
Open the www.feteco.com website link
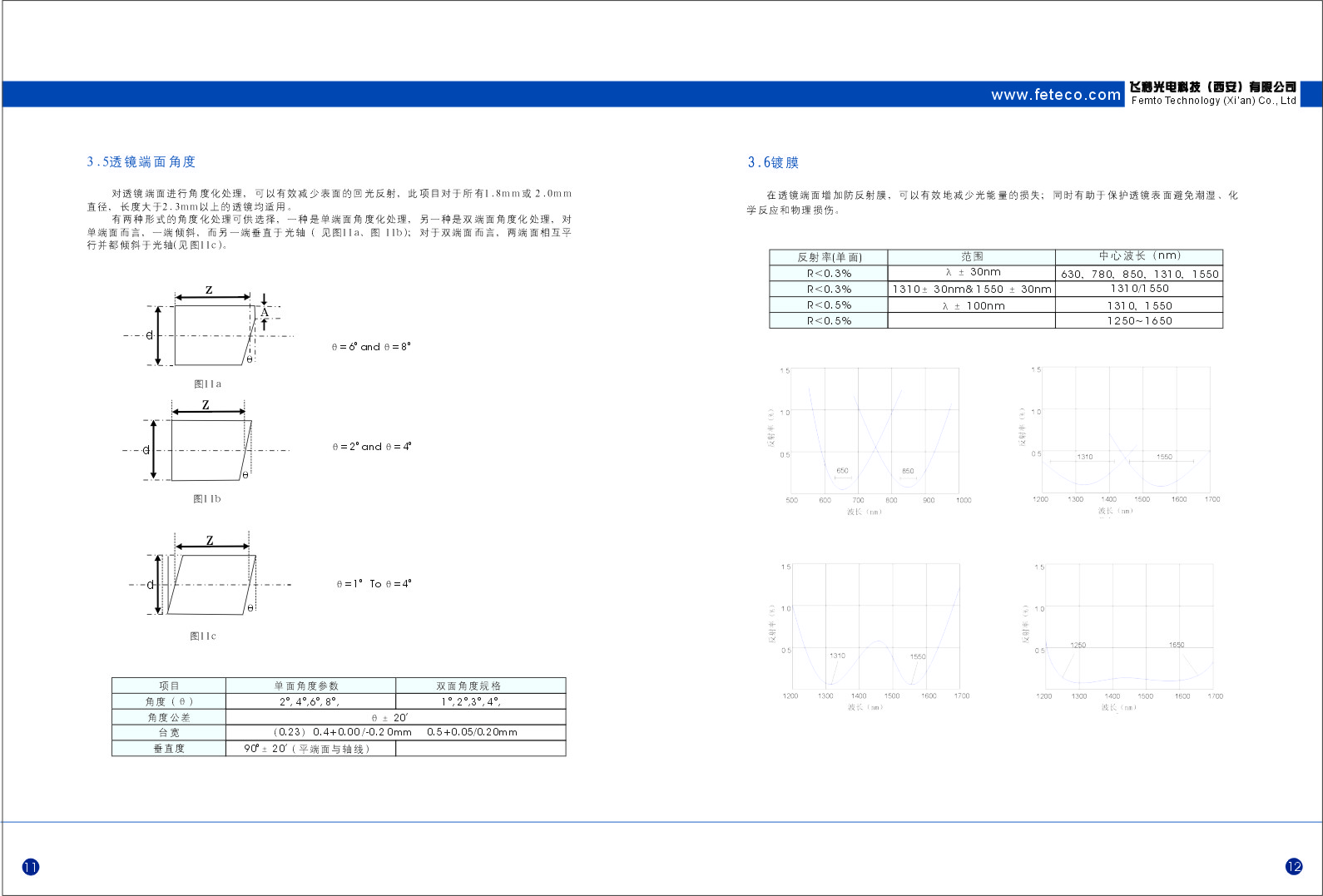1055,95
